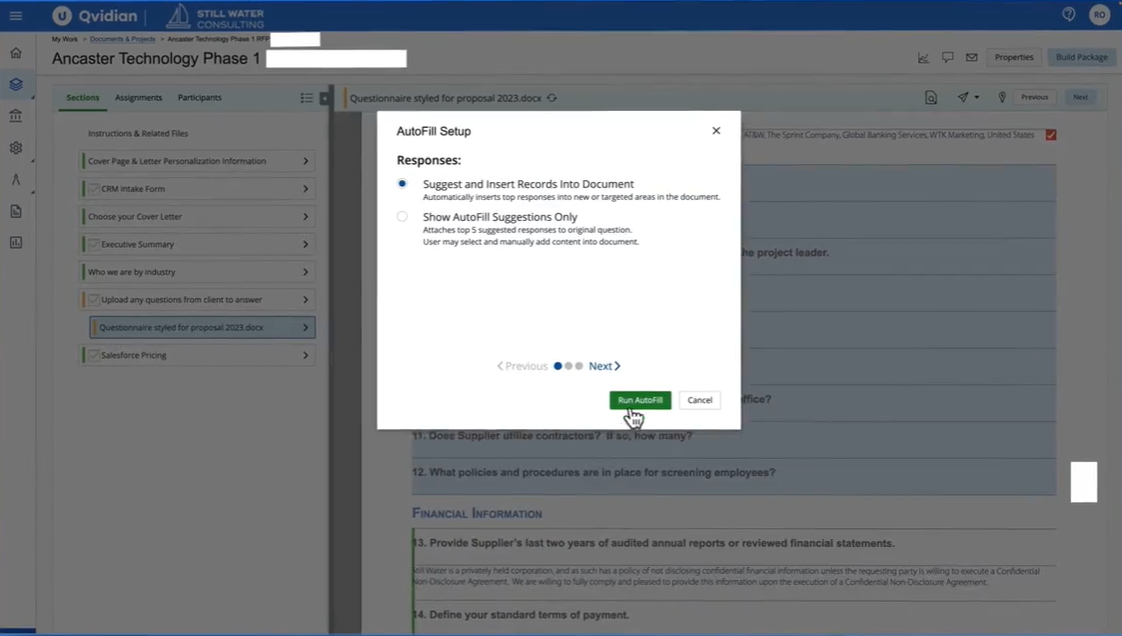This screenshot has width=1122, height=636.
Task: Toggle the sections list view icon
Action: [x=306, y=98]
